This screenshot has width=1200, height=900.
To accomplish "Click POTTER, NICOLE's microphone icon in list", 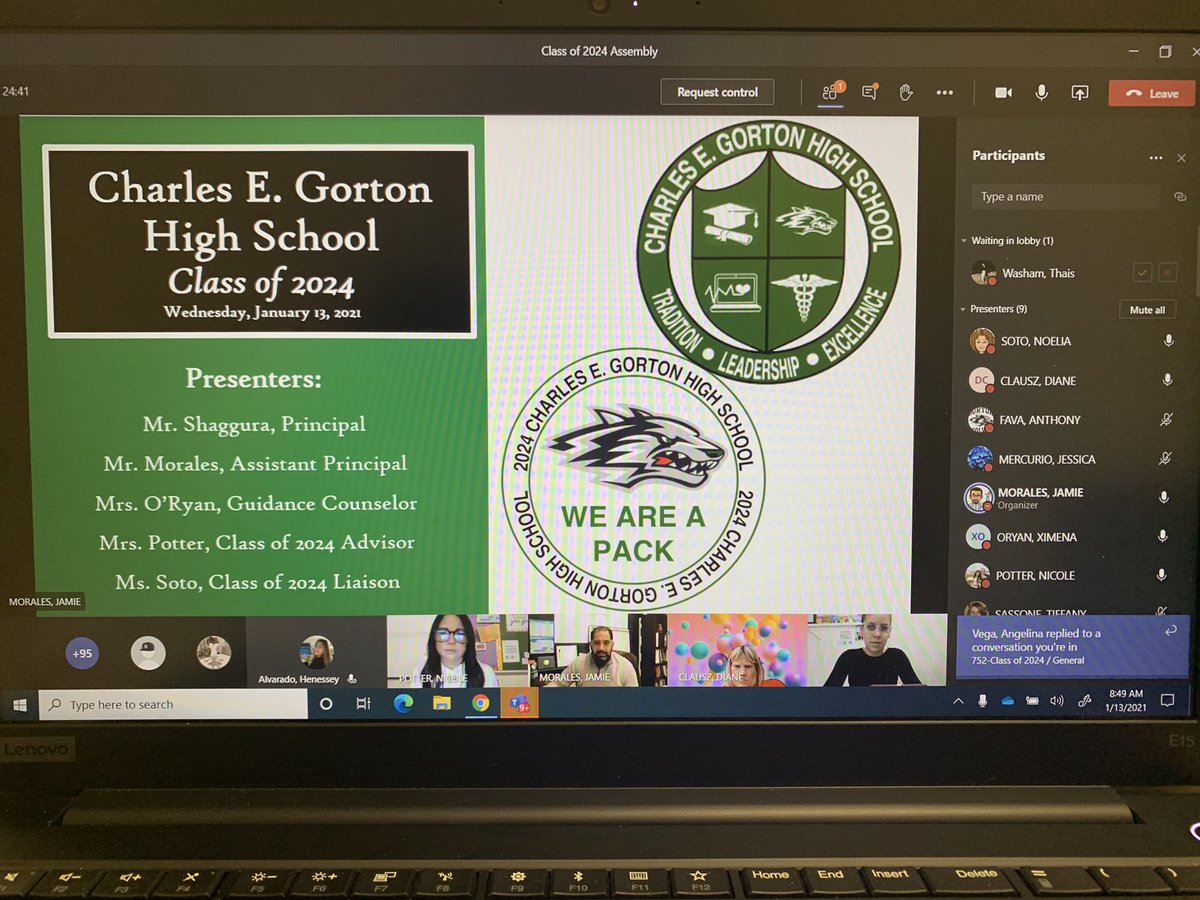I will (x=1162, y=576).
